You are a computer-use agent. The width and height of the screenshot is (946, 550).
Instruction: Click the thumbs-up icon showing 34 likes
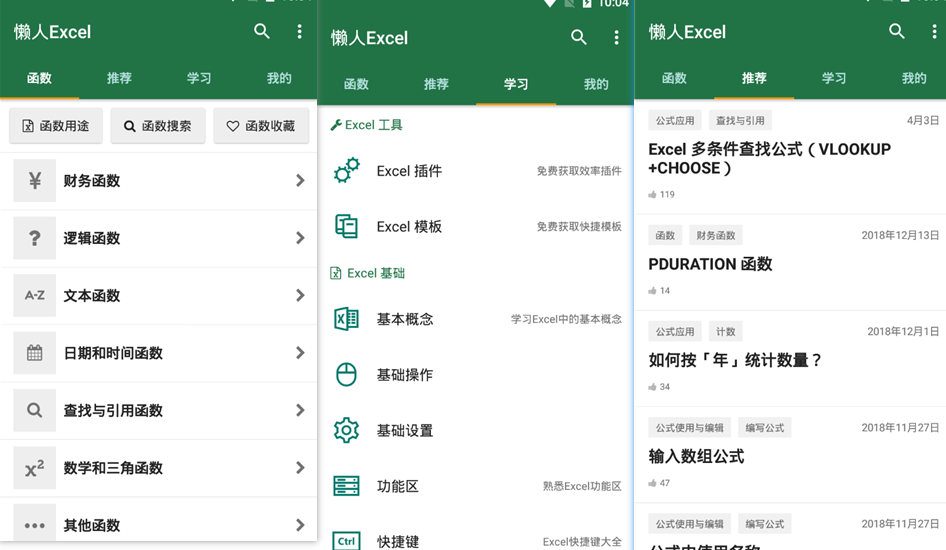click(x=652, y=387)
